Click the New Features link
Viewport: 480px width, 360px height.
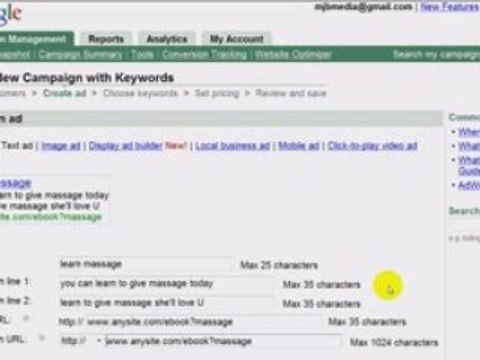450,7
